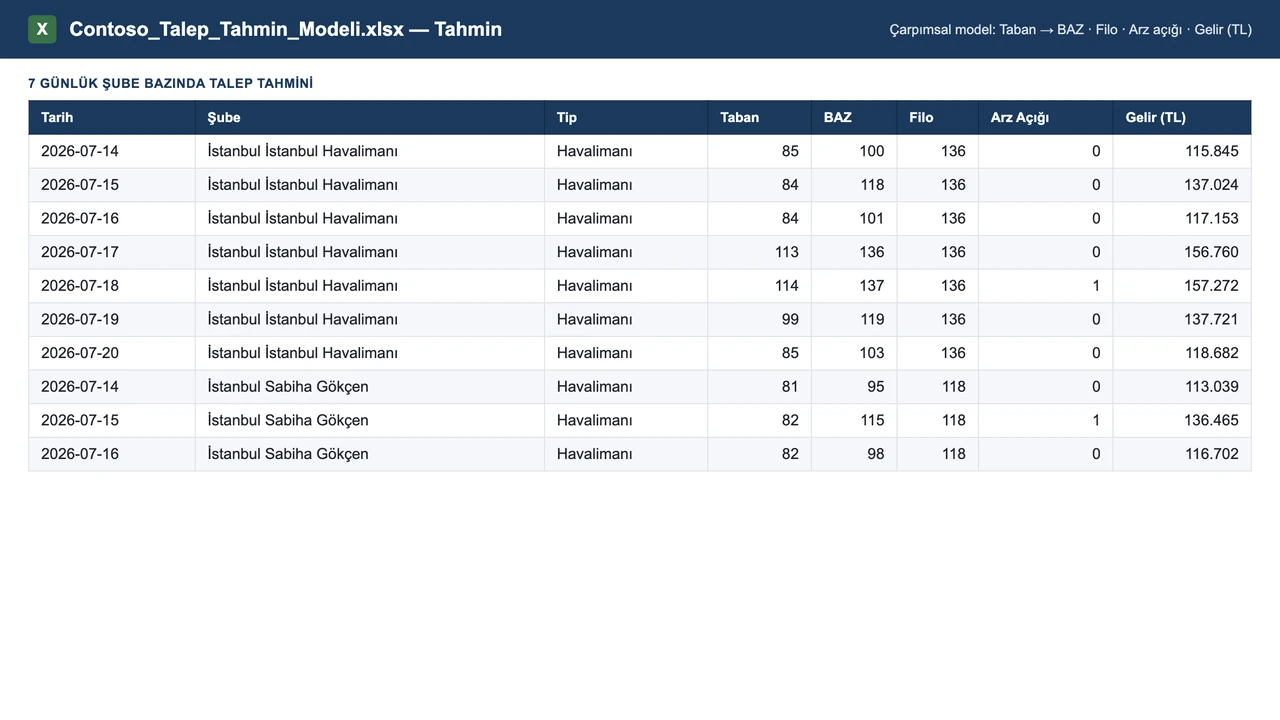Click revenue value 117.153
Image resolution: width=1280 pixels, height=720 pixels.
(x=1212, y=218)
